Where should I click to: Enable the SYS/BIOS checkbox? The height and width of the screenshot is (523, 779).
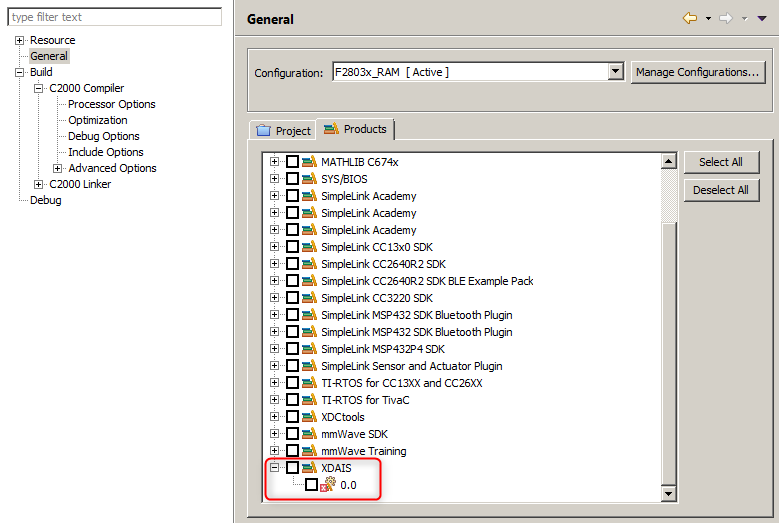[x=292, y=178]
